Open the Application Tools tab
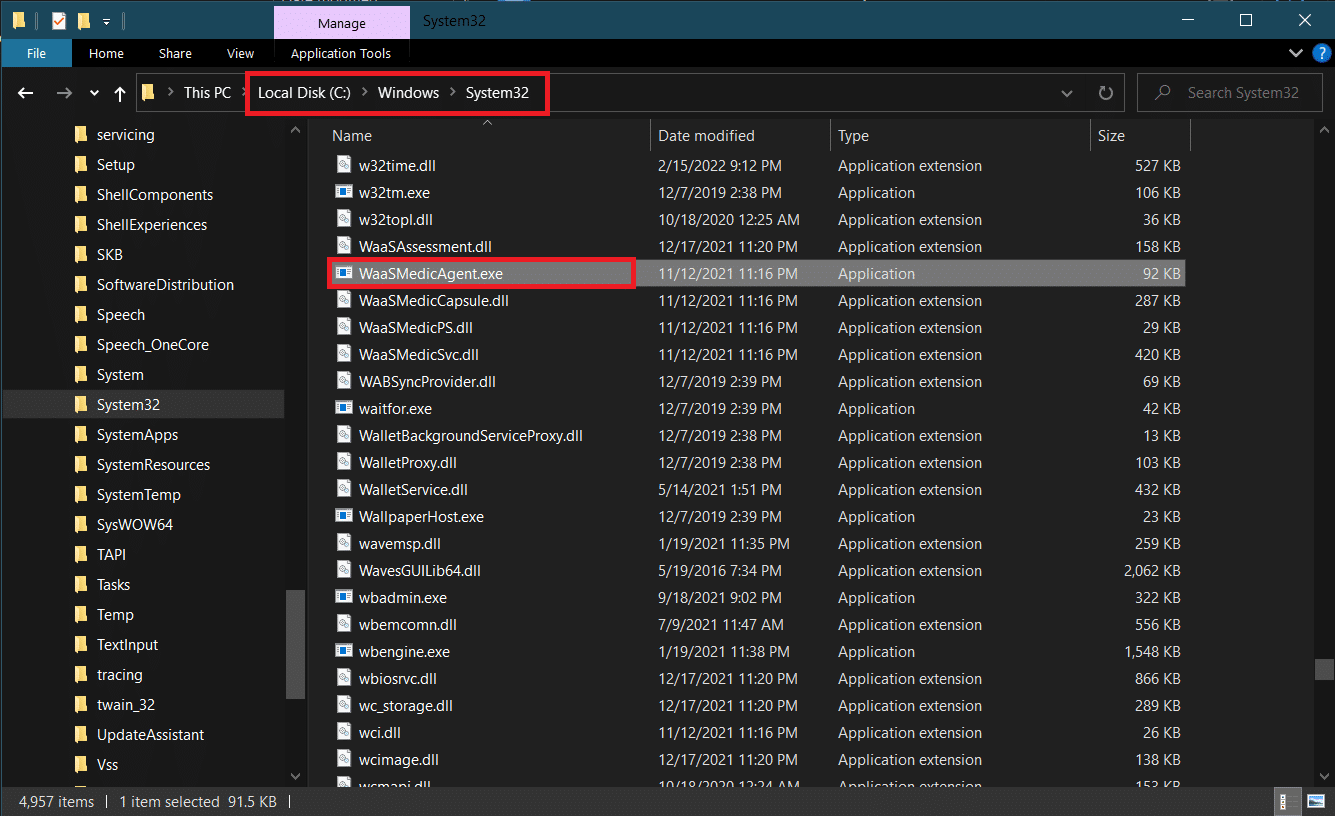 [341, 54]
